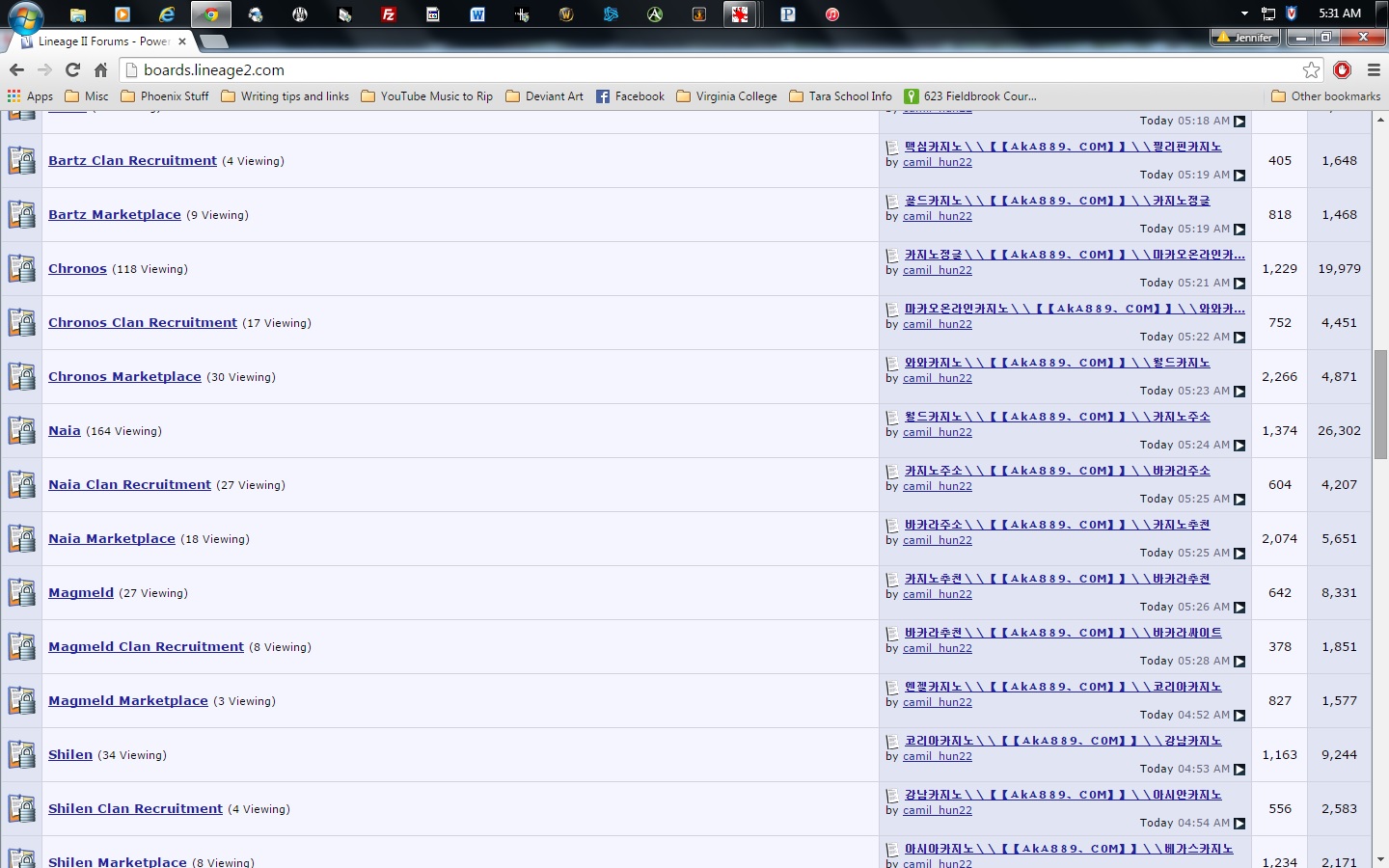Open the 623 Fieldbrook Cour... bookmark
Image resolution: width=1389 pixels, height=868 pixels.
(x=970, y=96)
